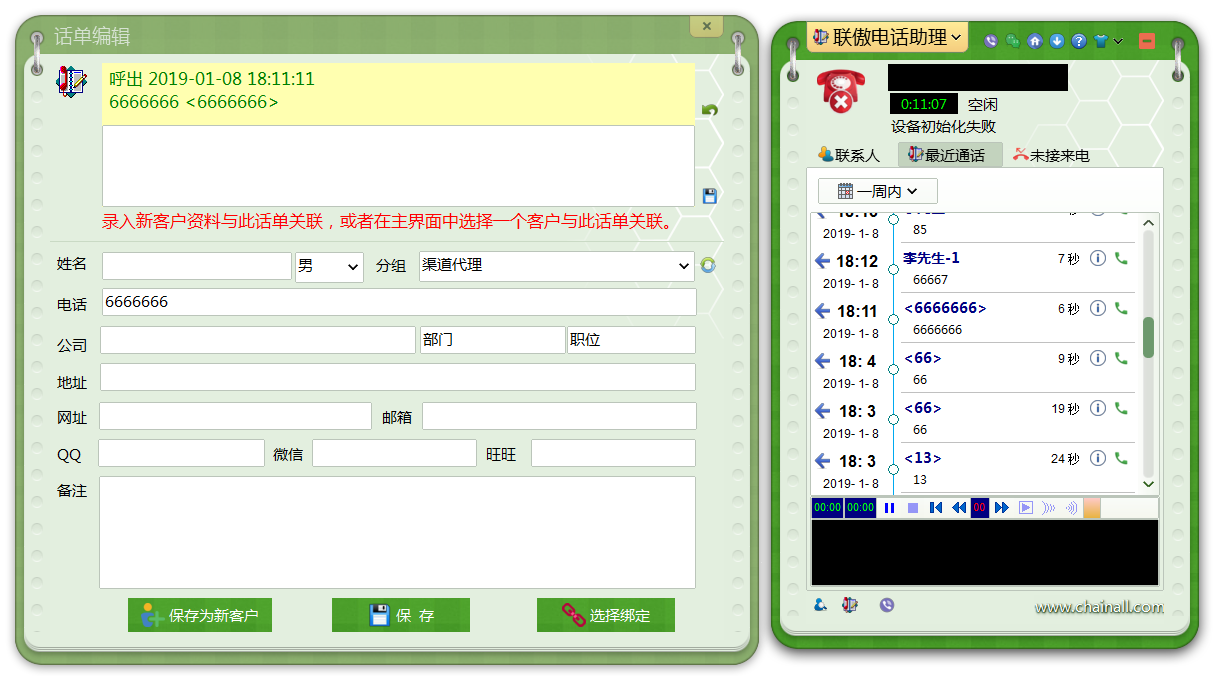Click the home icon in title bar
This screenshot has width=1213, height=676.
pos(1035,41)
